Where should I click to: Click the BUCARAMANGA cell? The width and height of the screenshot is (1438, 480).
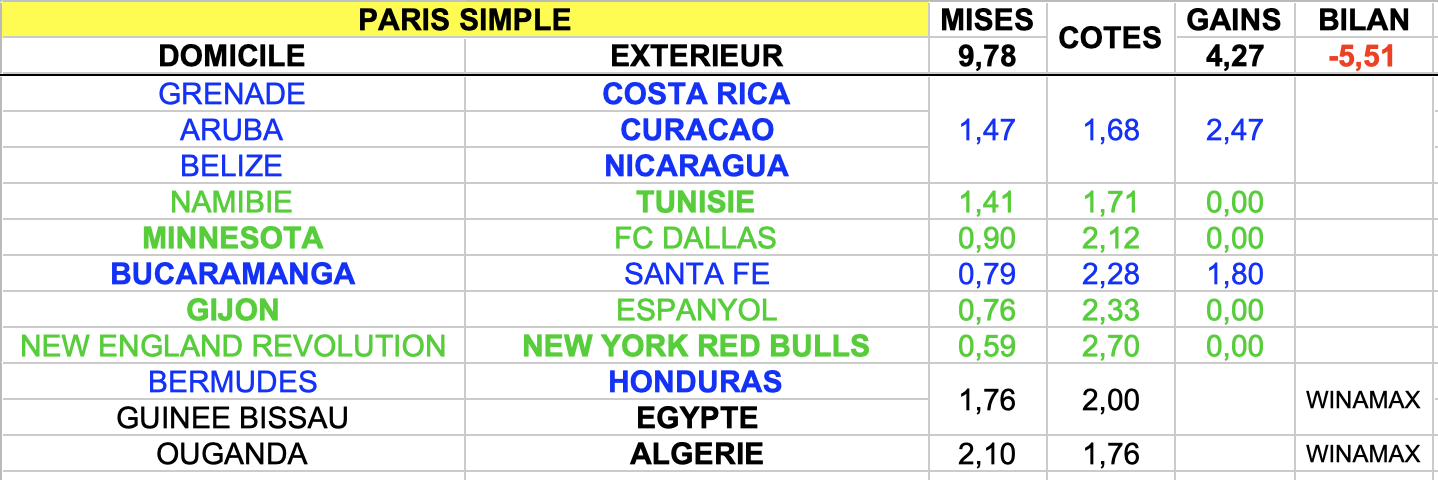[x=232, y=274]
